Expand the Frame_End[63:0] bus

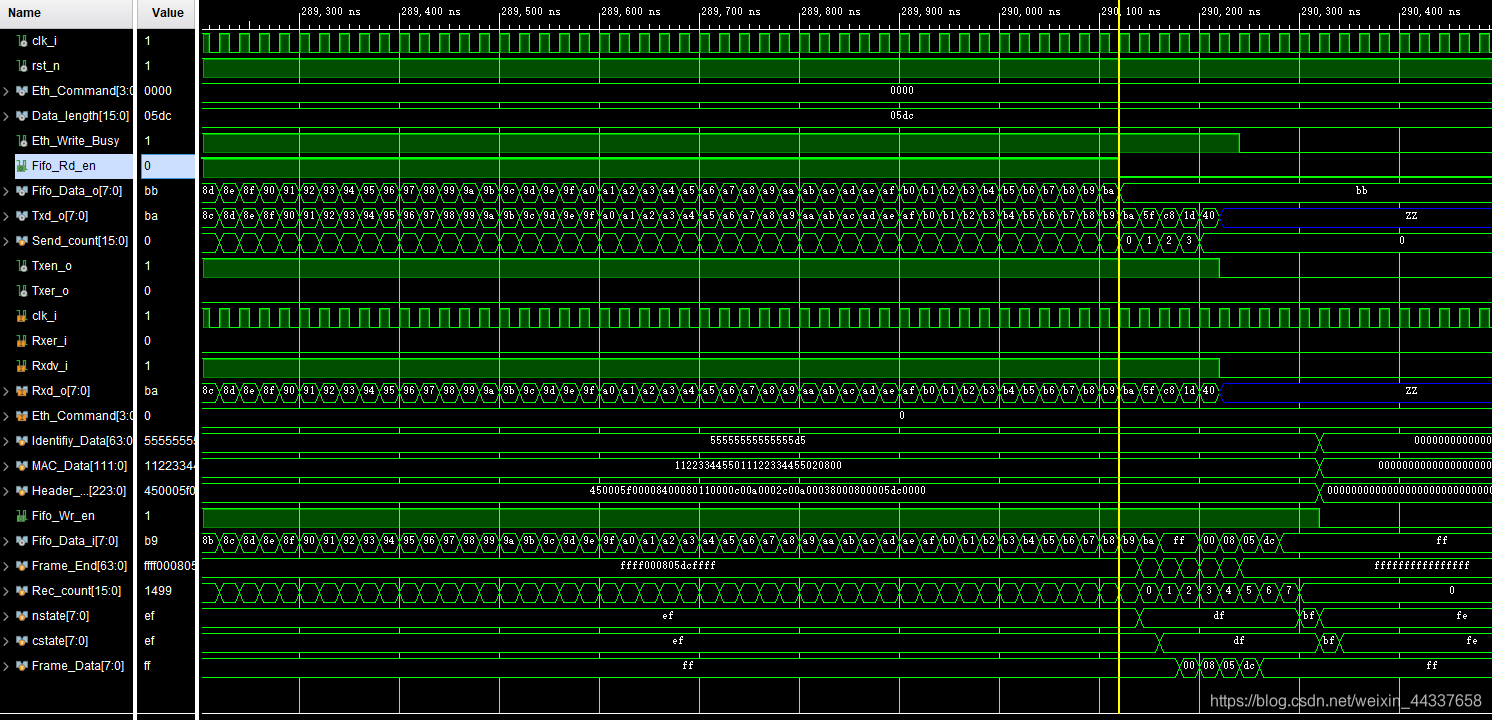pos(7,566)
